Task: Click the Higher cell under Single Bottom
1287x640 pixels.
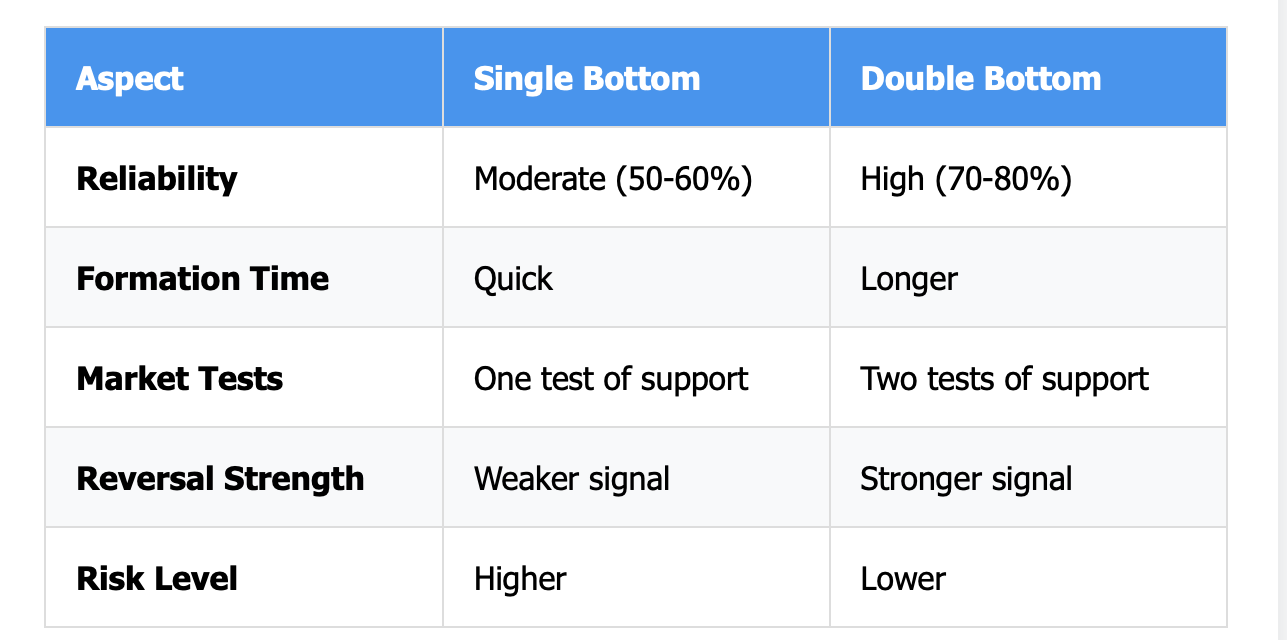Action: [x=636, y=578]
